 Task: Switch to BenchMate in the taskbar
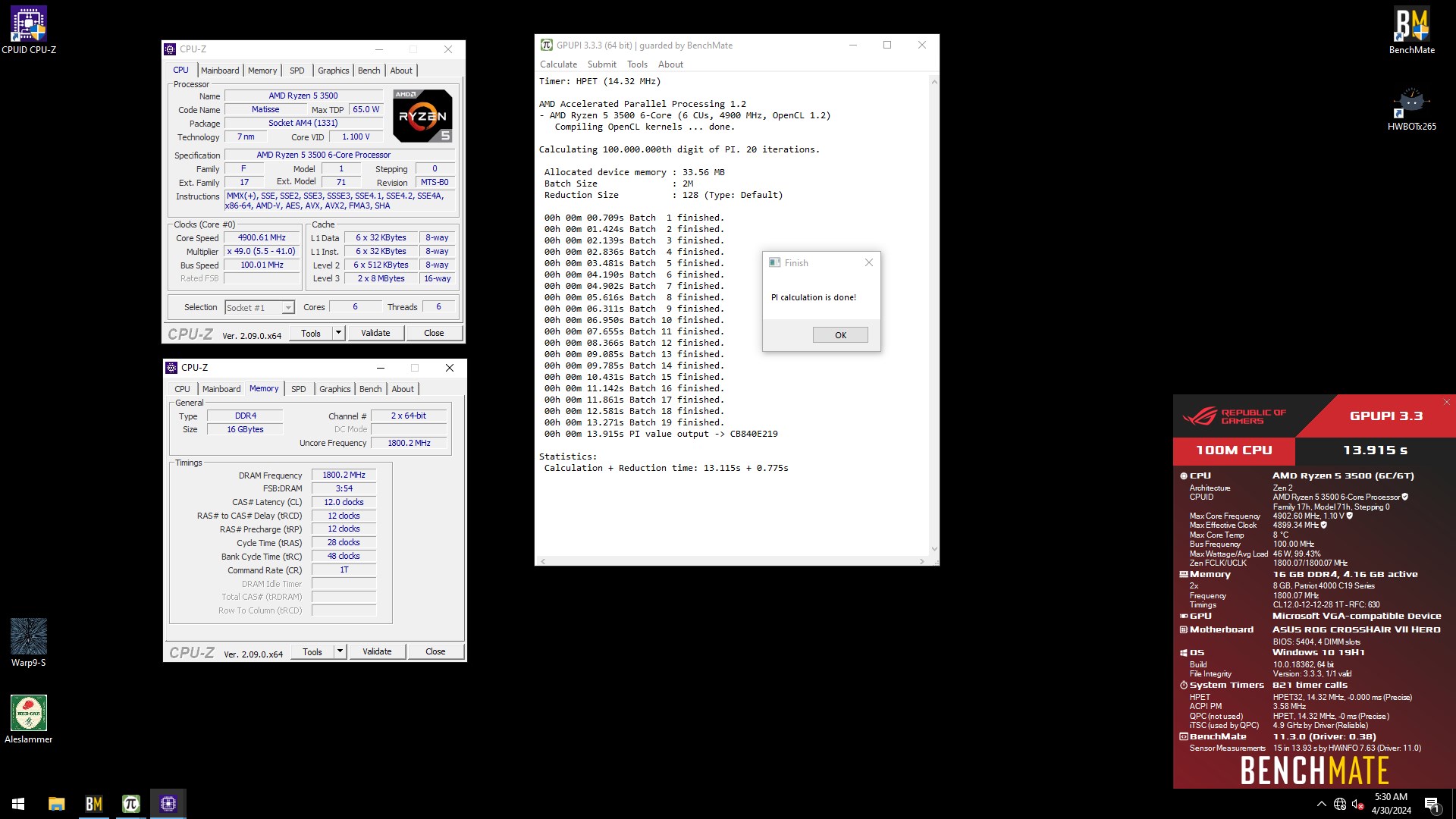click(94, 803)
